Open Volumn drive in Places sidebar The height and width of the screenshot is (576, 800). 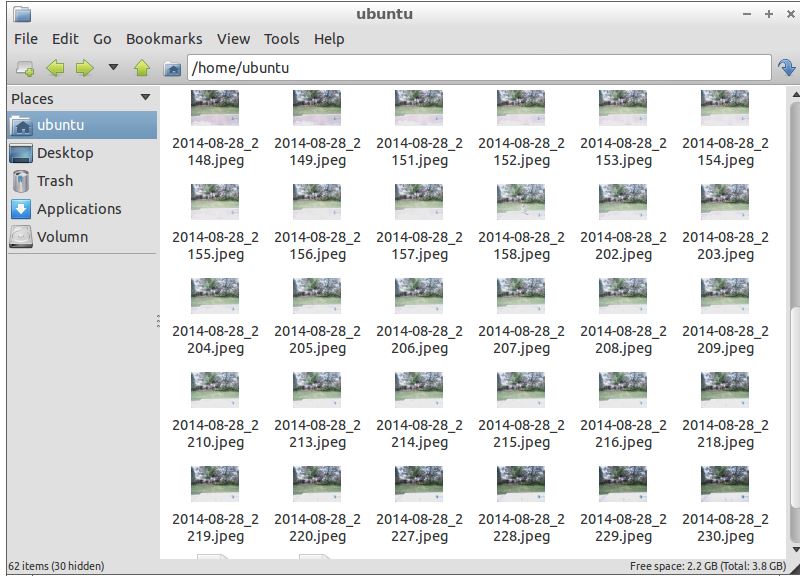82,237
